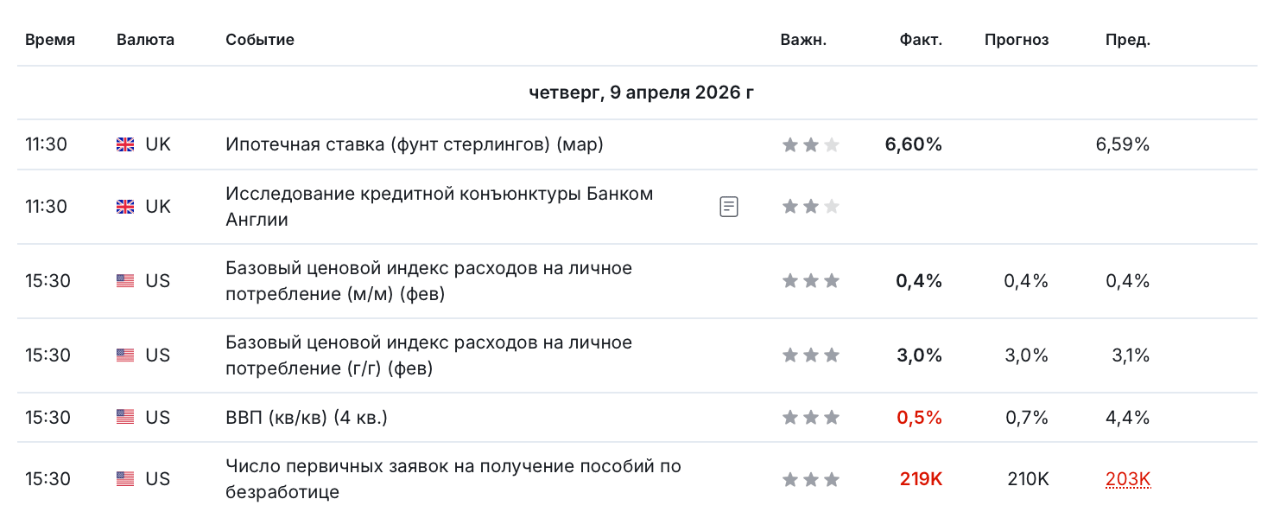Click importance stars in ВВП (кв/кв) row
This screenshot has height=512, width=1280.
tap(810, 418)
